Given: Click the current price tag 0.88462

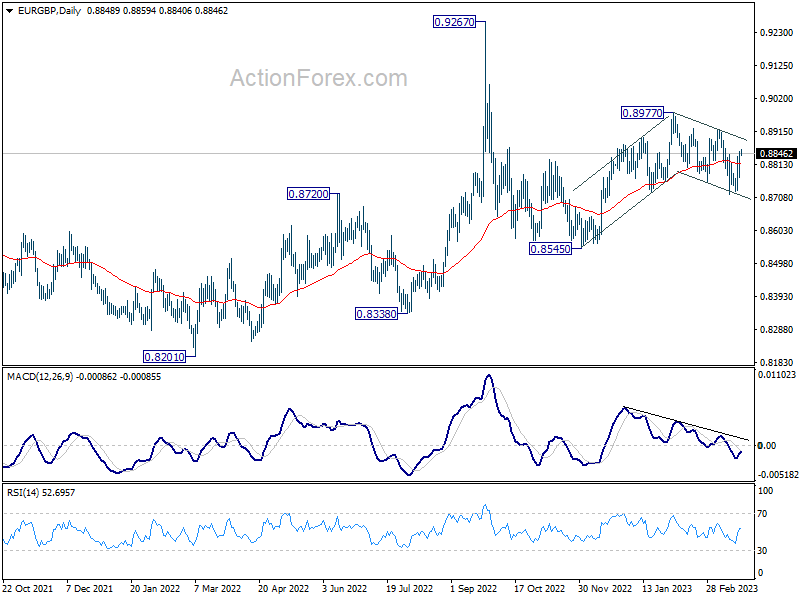Looking at the screenshot, I should (x=776, y=154).
